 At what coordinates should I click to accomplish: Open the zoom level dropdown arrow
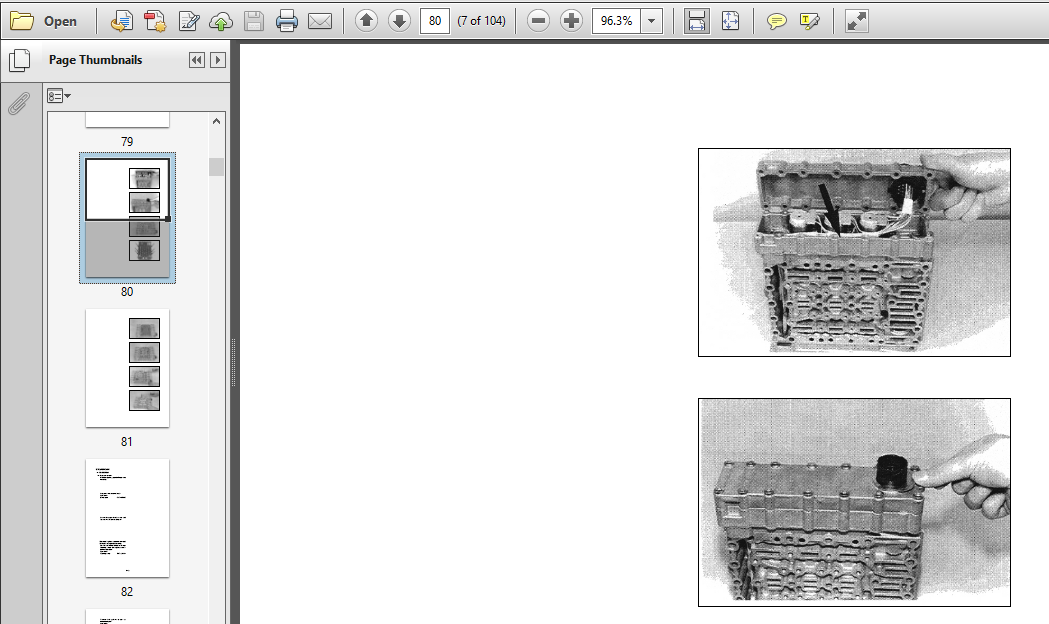(x=652, y=21)
